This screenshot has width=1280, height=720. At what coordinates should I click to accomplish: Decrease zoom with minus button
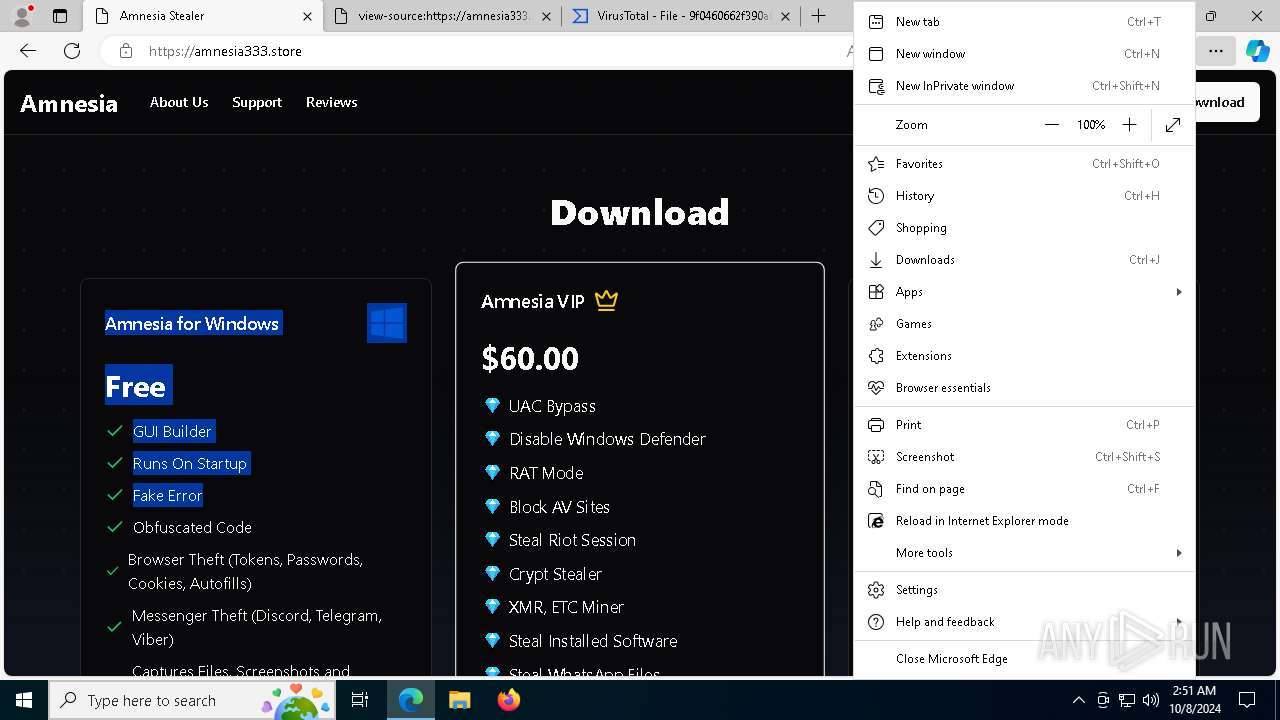(x=1051, y=125)
